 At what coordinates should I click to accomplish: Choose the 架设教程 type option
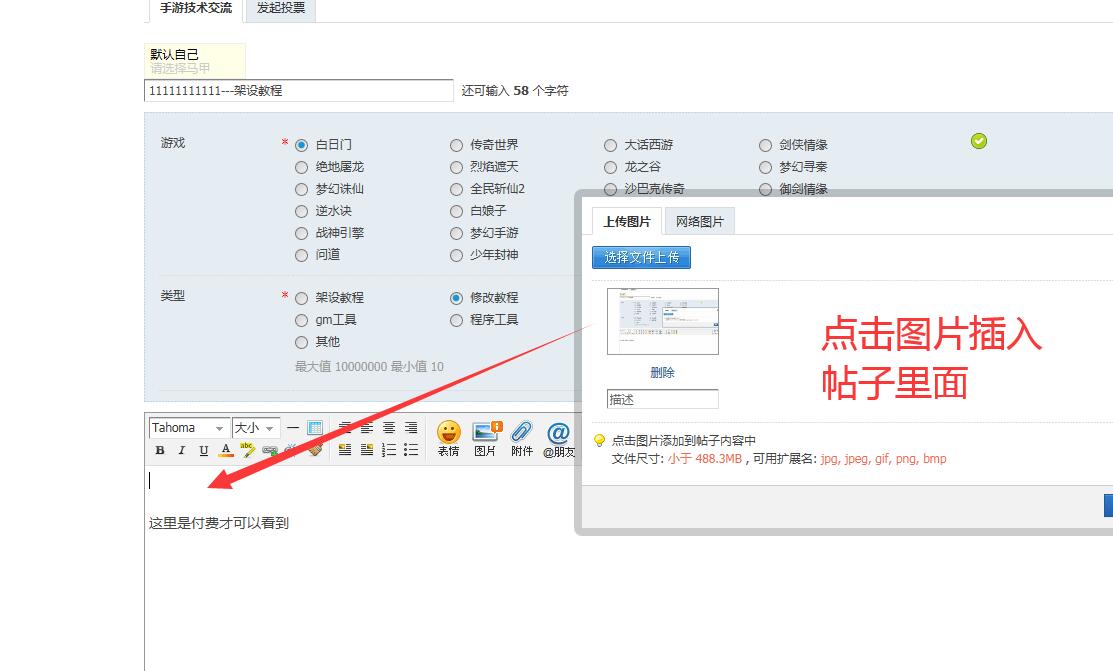coord(302,298)
